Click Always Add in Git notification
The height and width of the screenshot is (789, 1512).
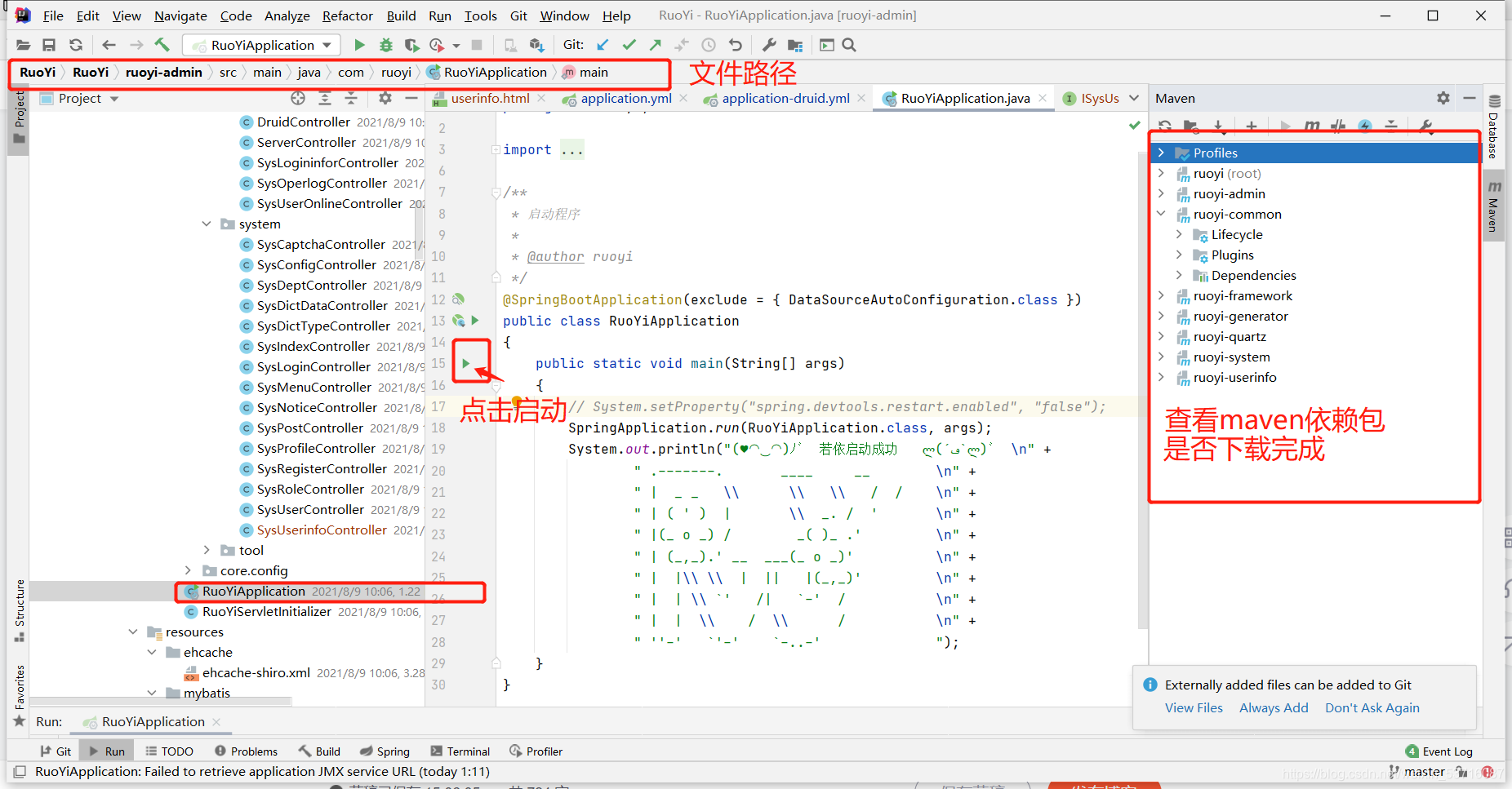pos(1274,707)
